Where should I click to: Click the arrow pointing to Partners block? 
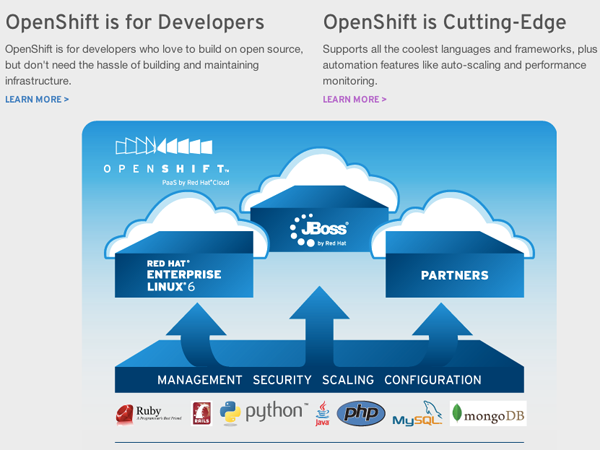(x=442, y=333)
